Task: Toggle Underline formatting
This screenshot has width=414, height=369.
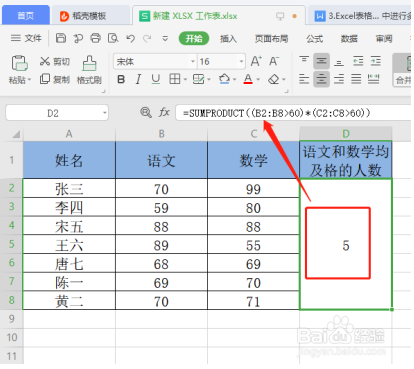Action: [156, 79]
